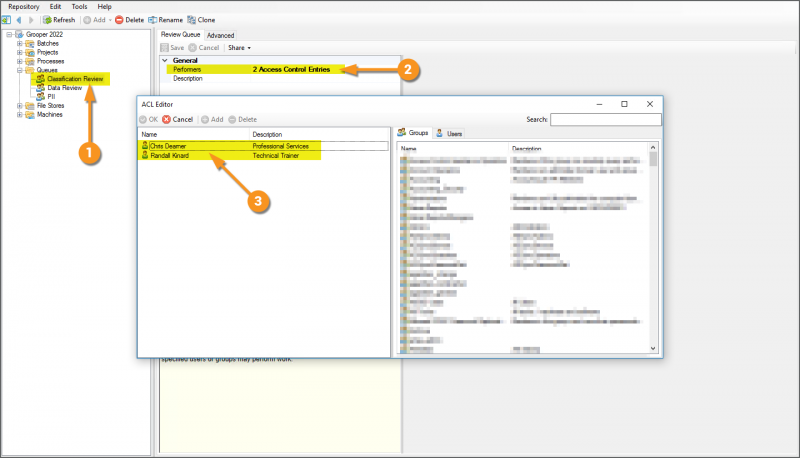Open the Edit menu

click(x=55, y=7)
